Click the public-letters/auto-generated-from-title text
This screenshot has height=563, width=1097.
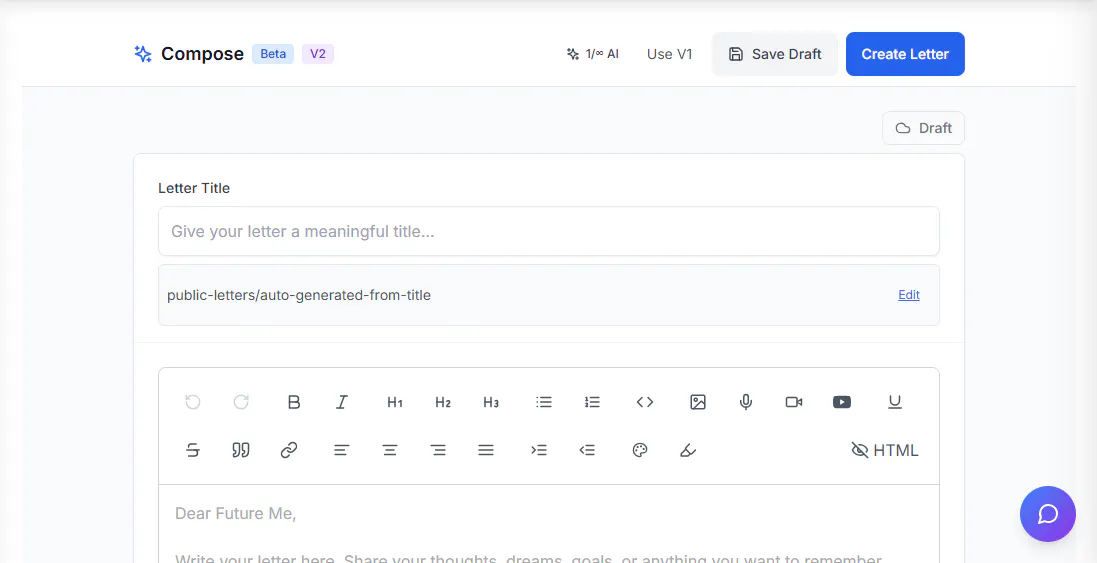click(299, 295)
